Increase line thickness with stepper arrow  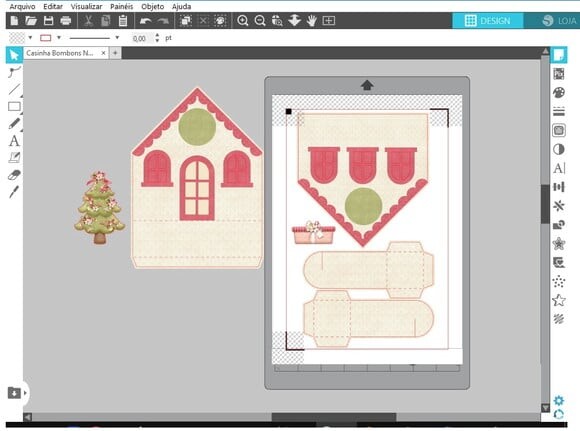click(x=157, y=36)
